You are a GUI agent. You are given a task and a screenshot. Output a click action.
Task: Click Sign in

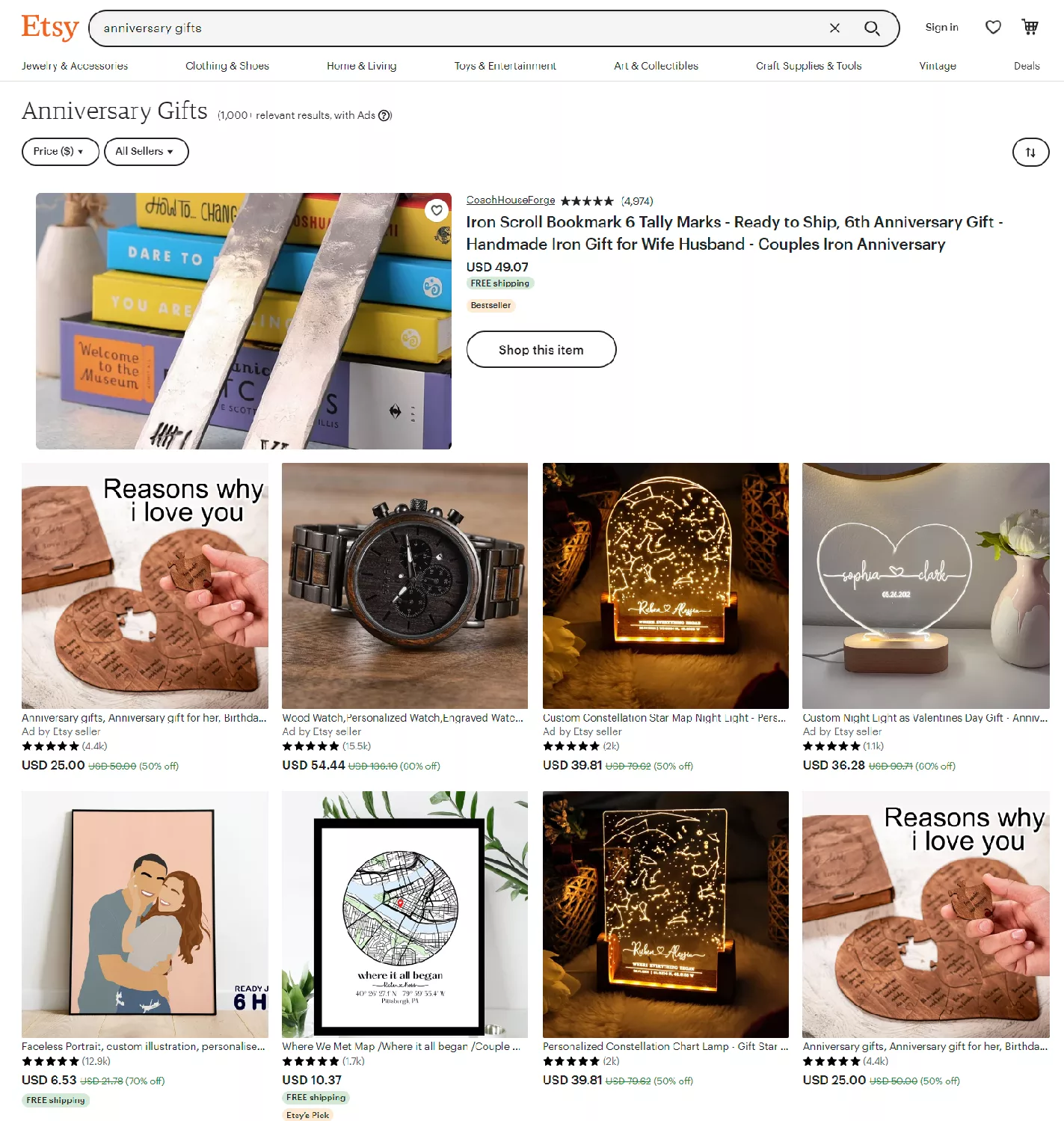[x=941, y=28]
